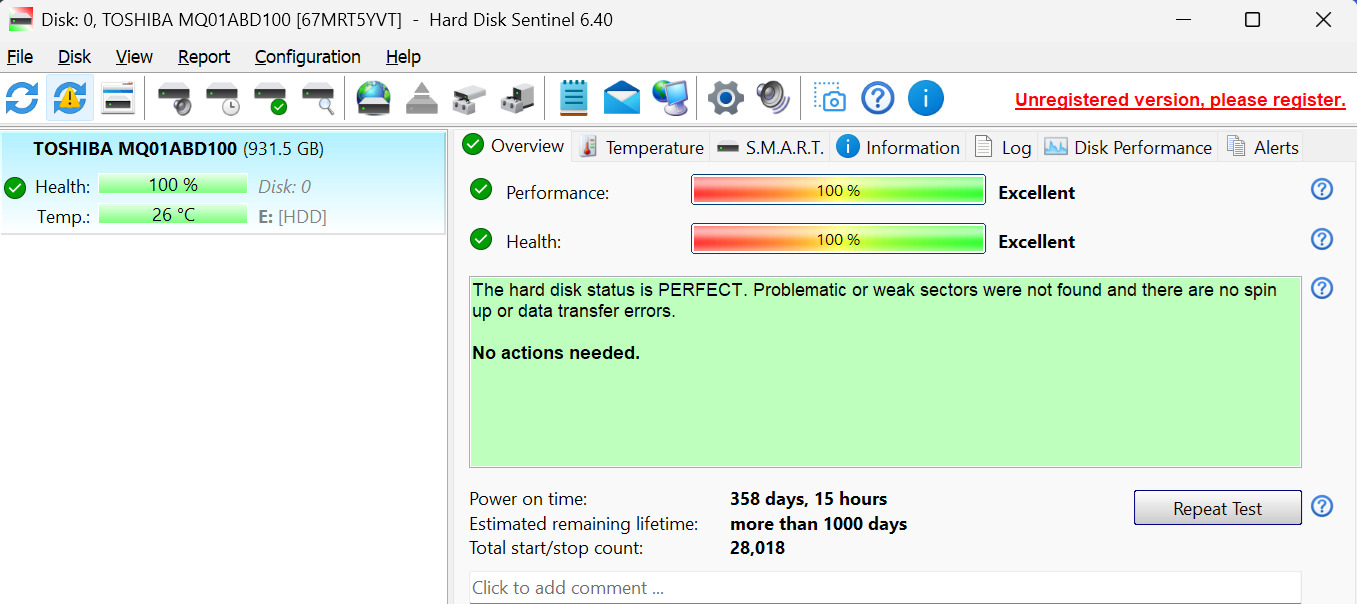Click the disk with magnifier toolbar icon

click(x=318, y=98)
